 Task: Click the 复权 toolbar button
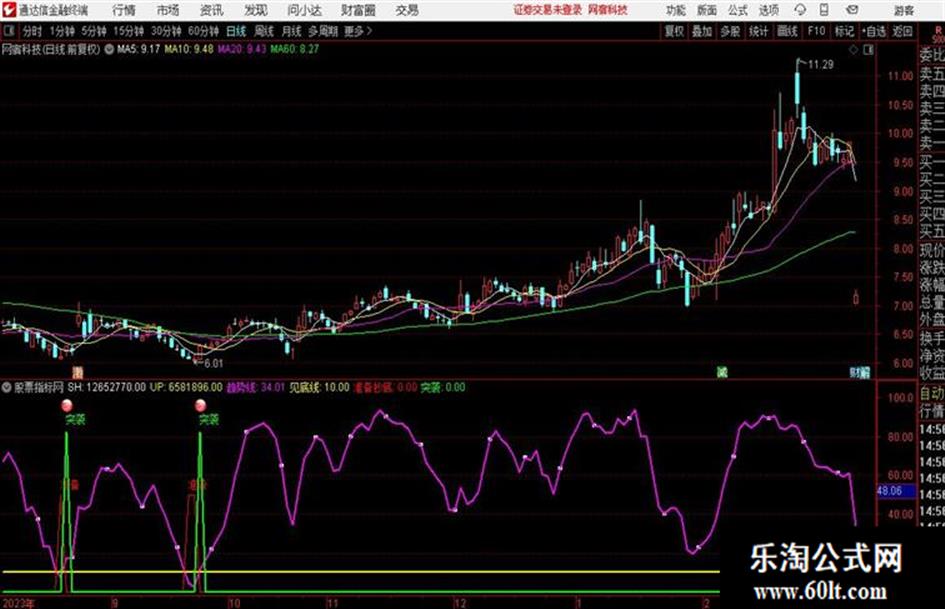(x=674, y=31)
